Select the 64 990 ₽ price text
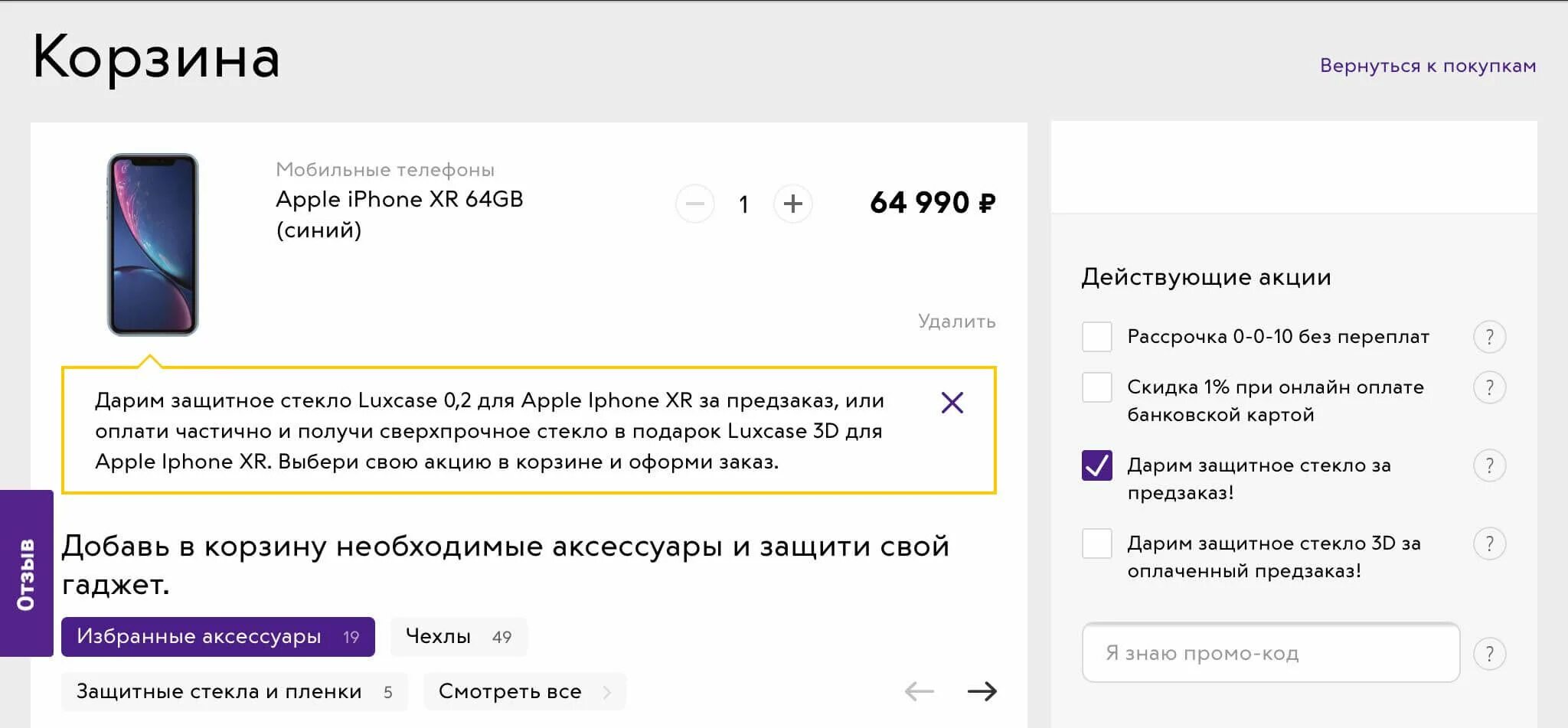Viewport: 1568px width, 728px height. point(933,203)
